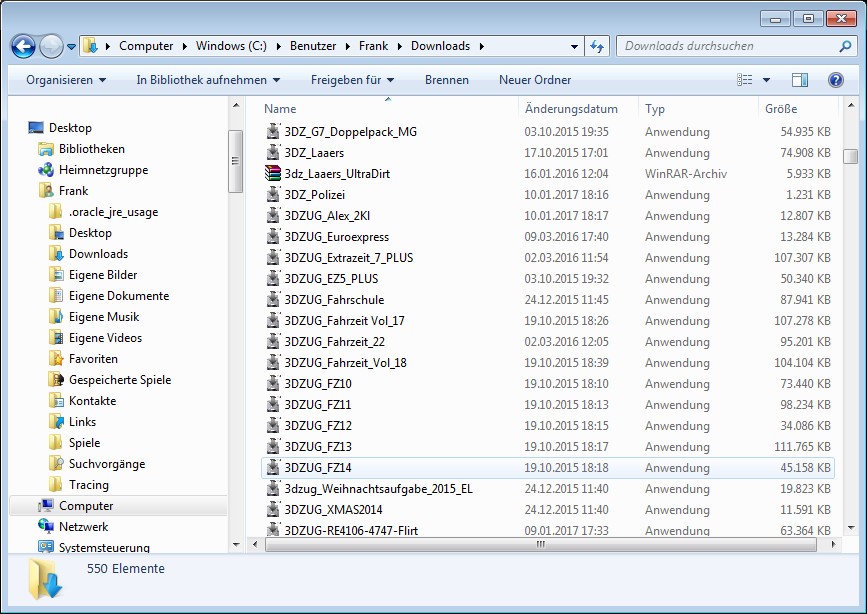Image resolution: width=867 pixels, height=614 pixels.
Task: Click the refresh button in address bar
Action: point(597,46)
